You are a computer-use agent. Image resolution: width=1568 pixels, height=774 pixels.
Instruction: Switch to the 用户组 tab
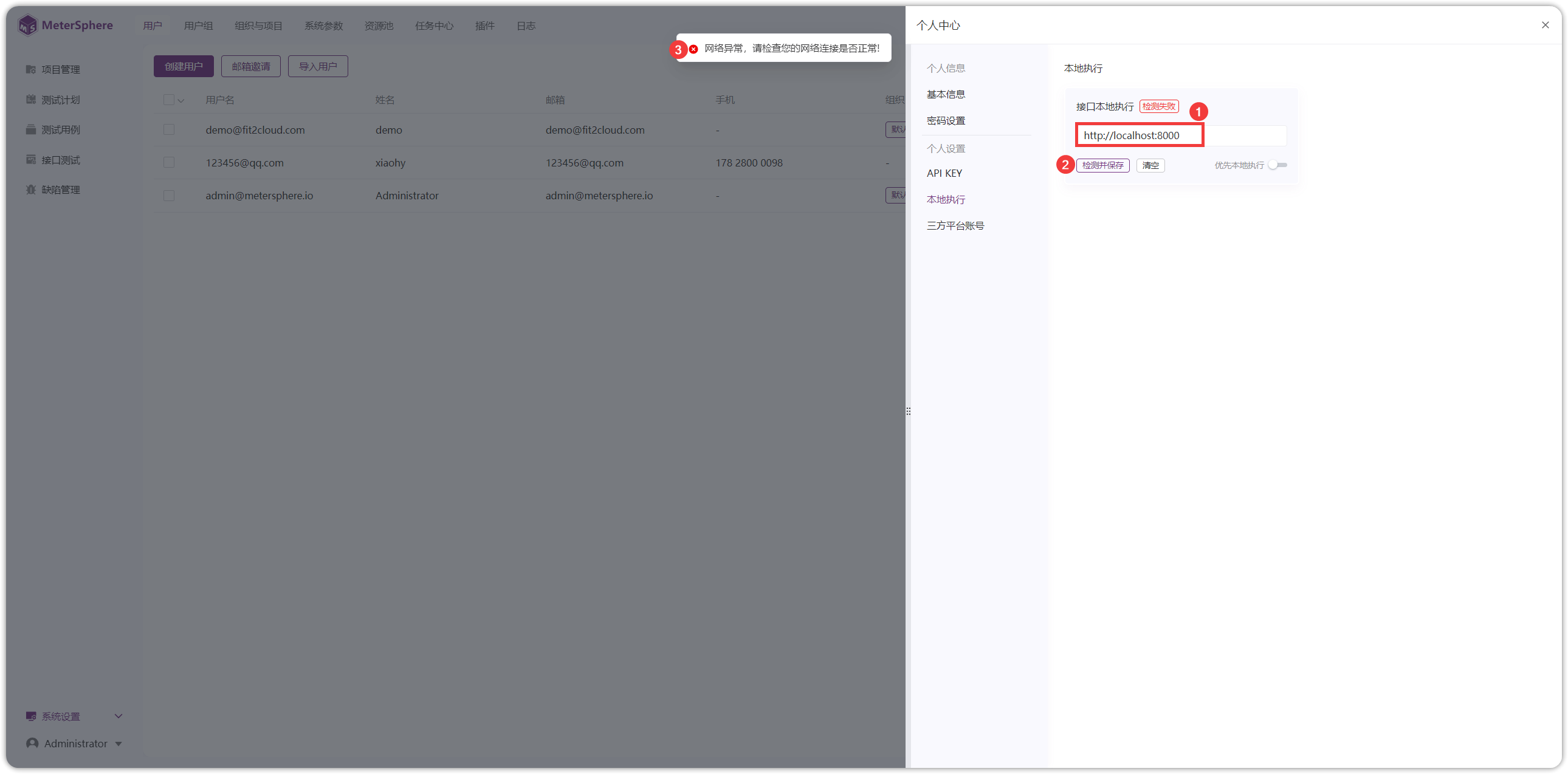(199, 26)
